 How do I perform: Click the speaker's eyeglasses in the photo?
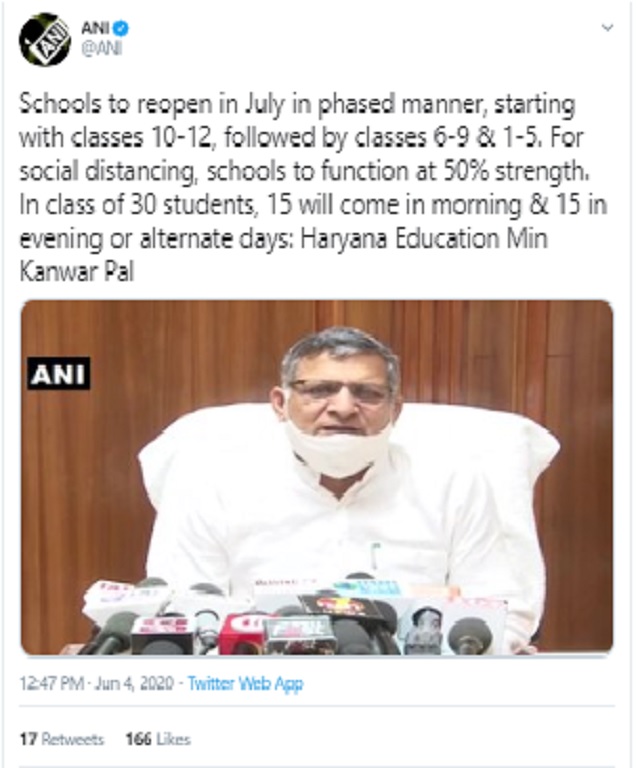(338, 392)
